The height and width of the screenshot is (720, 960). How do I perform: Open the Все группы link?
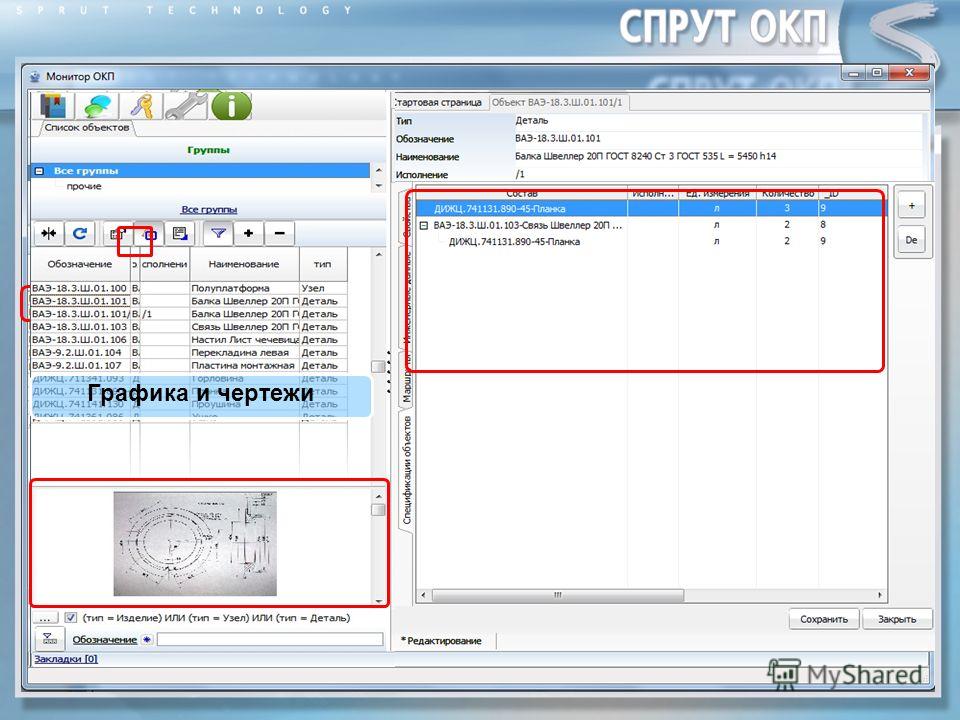pyautogui.click(x=209, y=209)
